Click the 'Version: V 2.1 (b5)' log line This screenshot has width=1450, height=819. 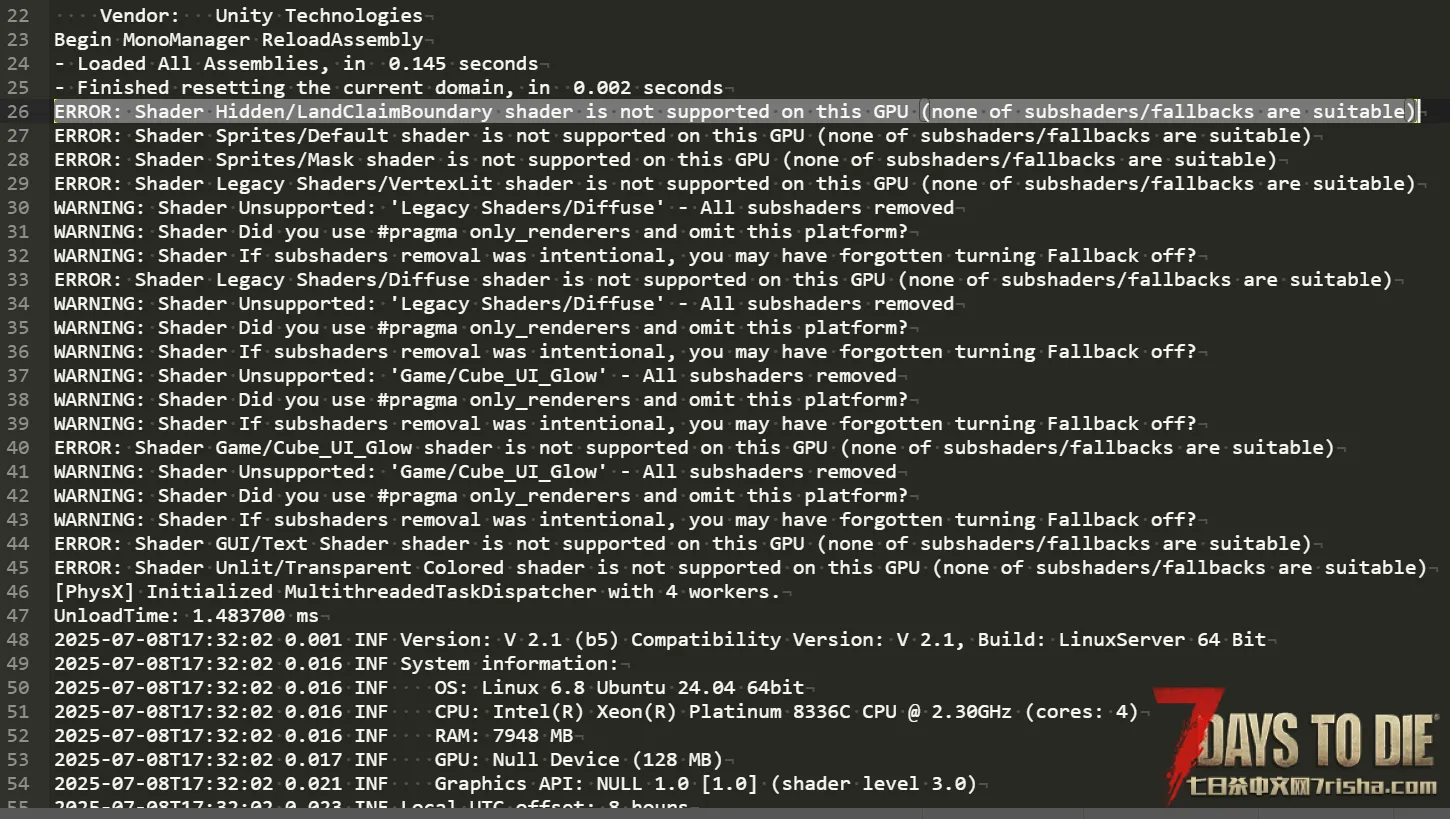click(660, 639)
